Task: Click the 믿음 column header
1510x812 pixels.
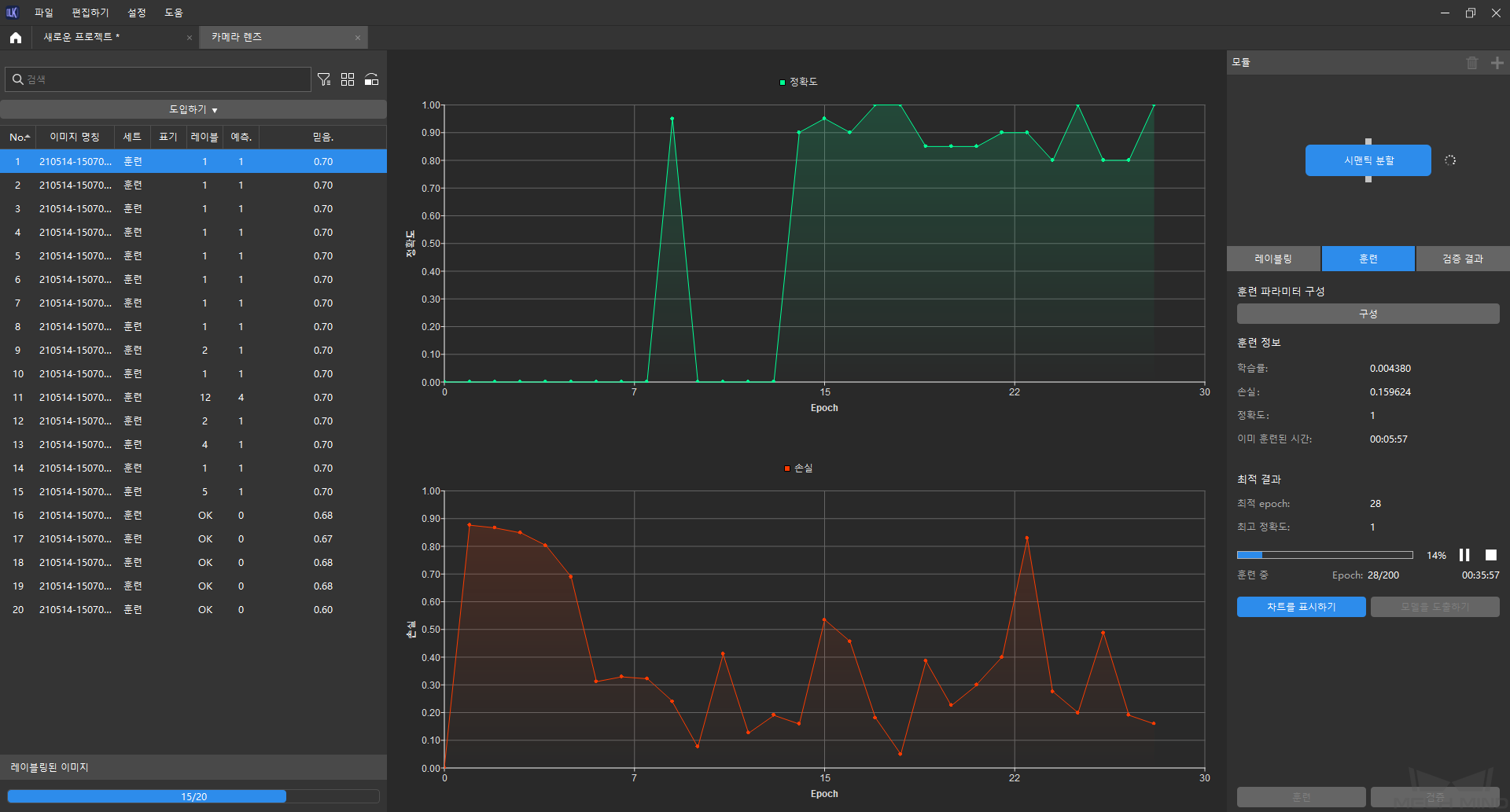Action: (x=323, y=137)
